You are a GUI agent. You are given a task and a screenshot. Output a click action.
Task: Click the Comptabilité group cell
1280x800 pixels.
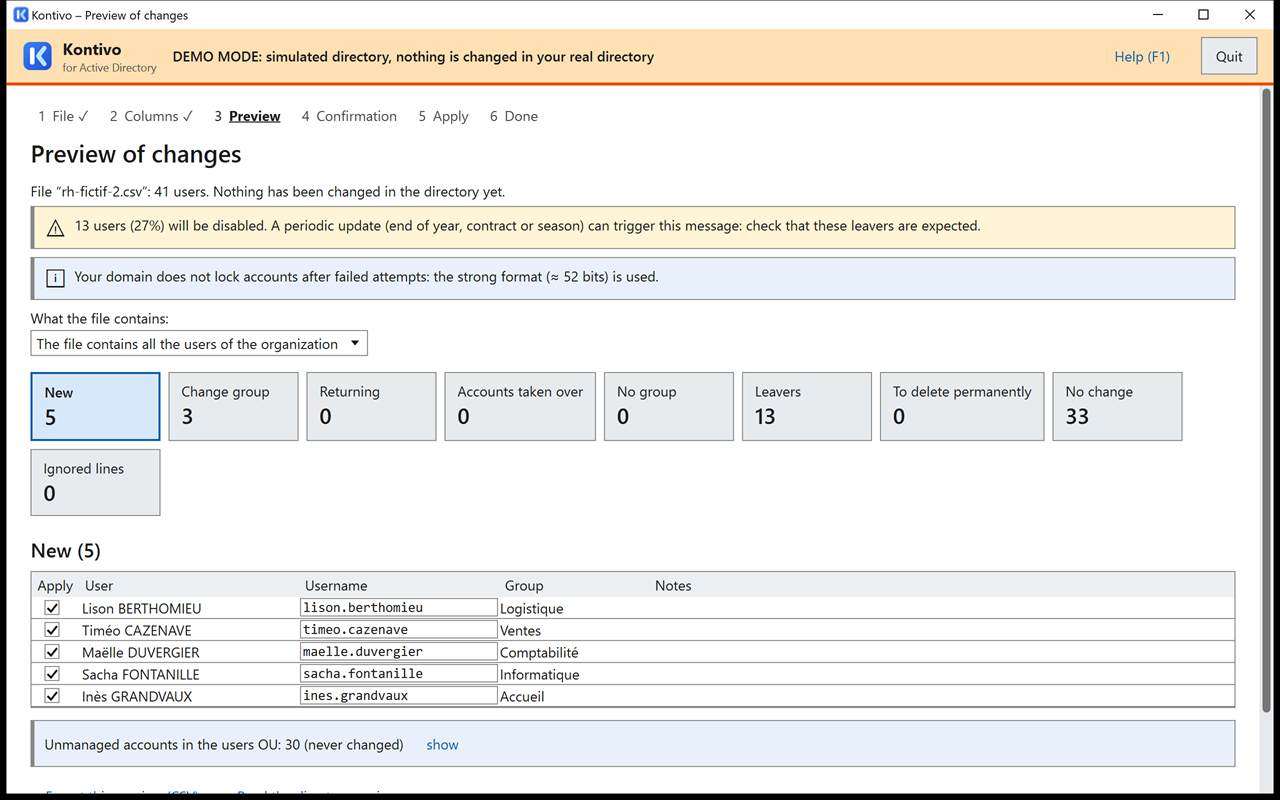[539, 652]
